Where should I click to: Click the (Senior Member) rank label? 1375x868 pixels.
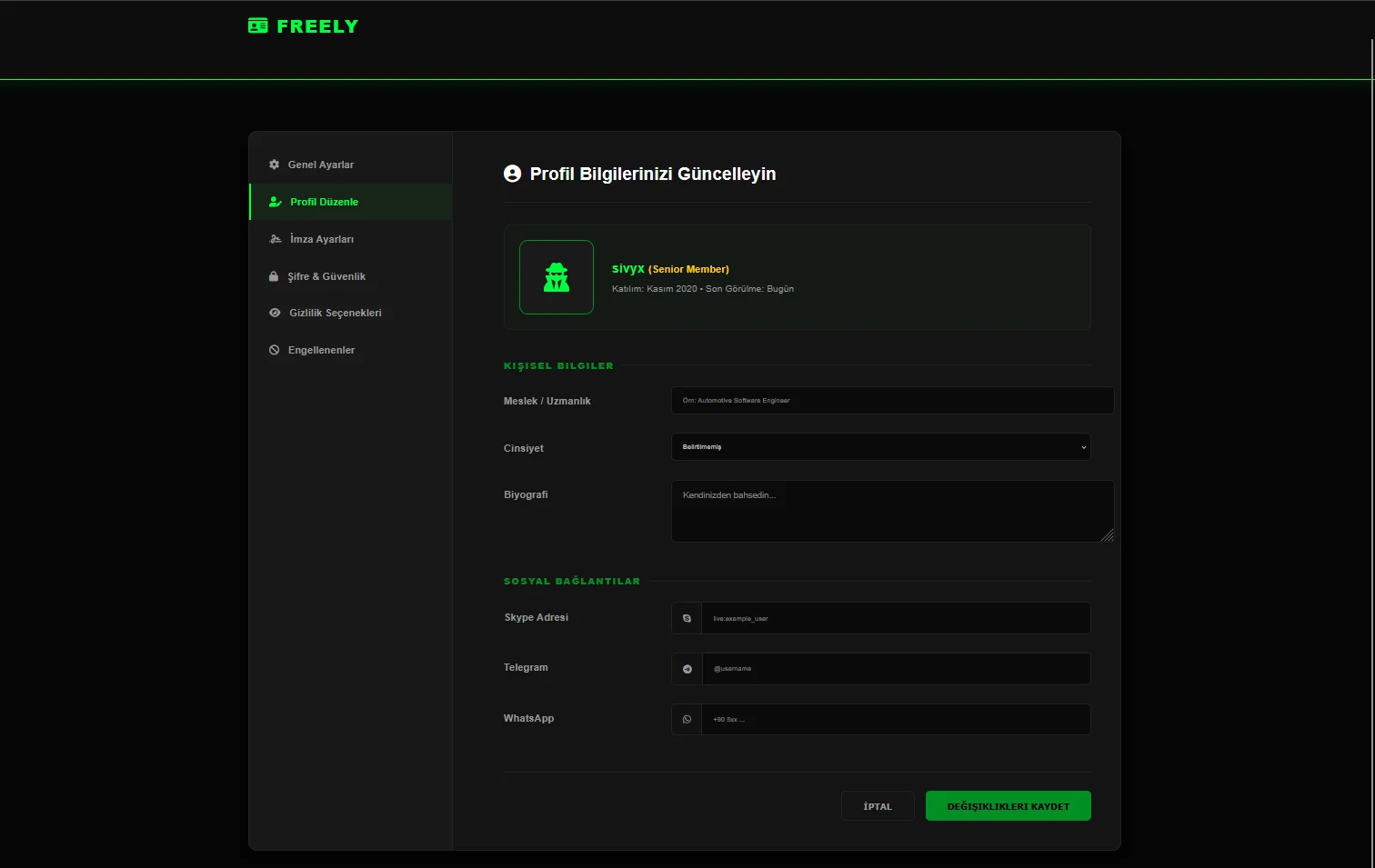688,269
